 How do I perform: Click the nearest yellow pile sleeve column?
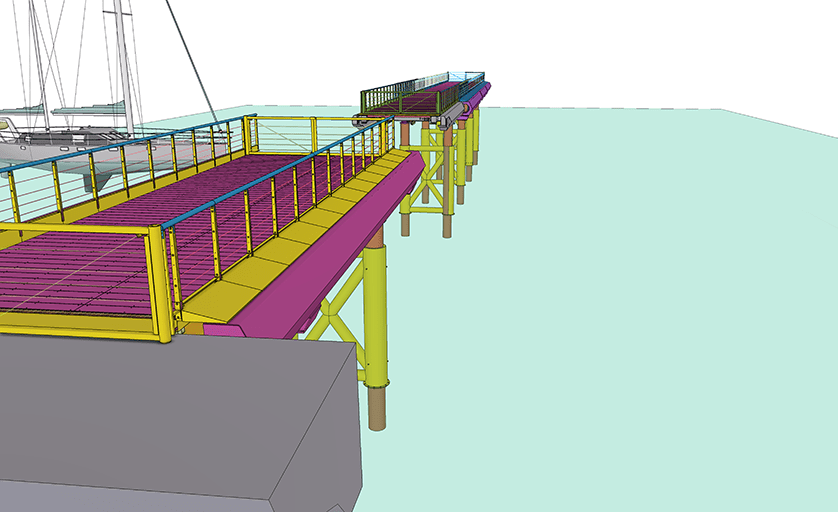click(376, 315)
